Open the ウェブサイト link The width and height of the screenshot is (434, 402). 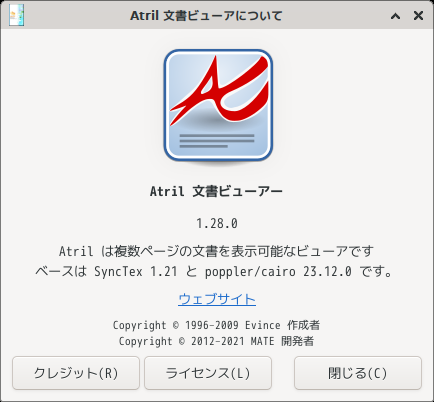[217, 299]
